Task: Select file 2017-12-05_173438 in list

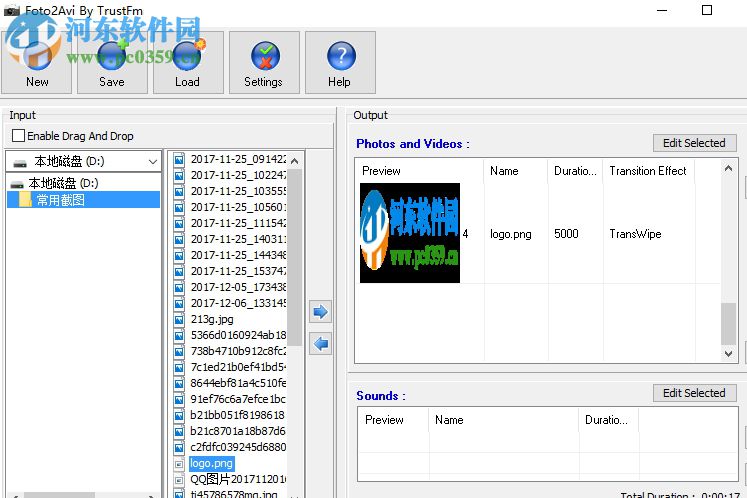Action: (x=238, y=287)
